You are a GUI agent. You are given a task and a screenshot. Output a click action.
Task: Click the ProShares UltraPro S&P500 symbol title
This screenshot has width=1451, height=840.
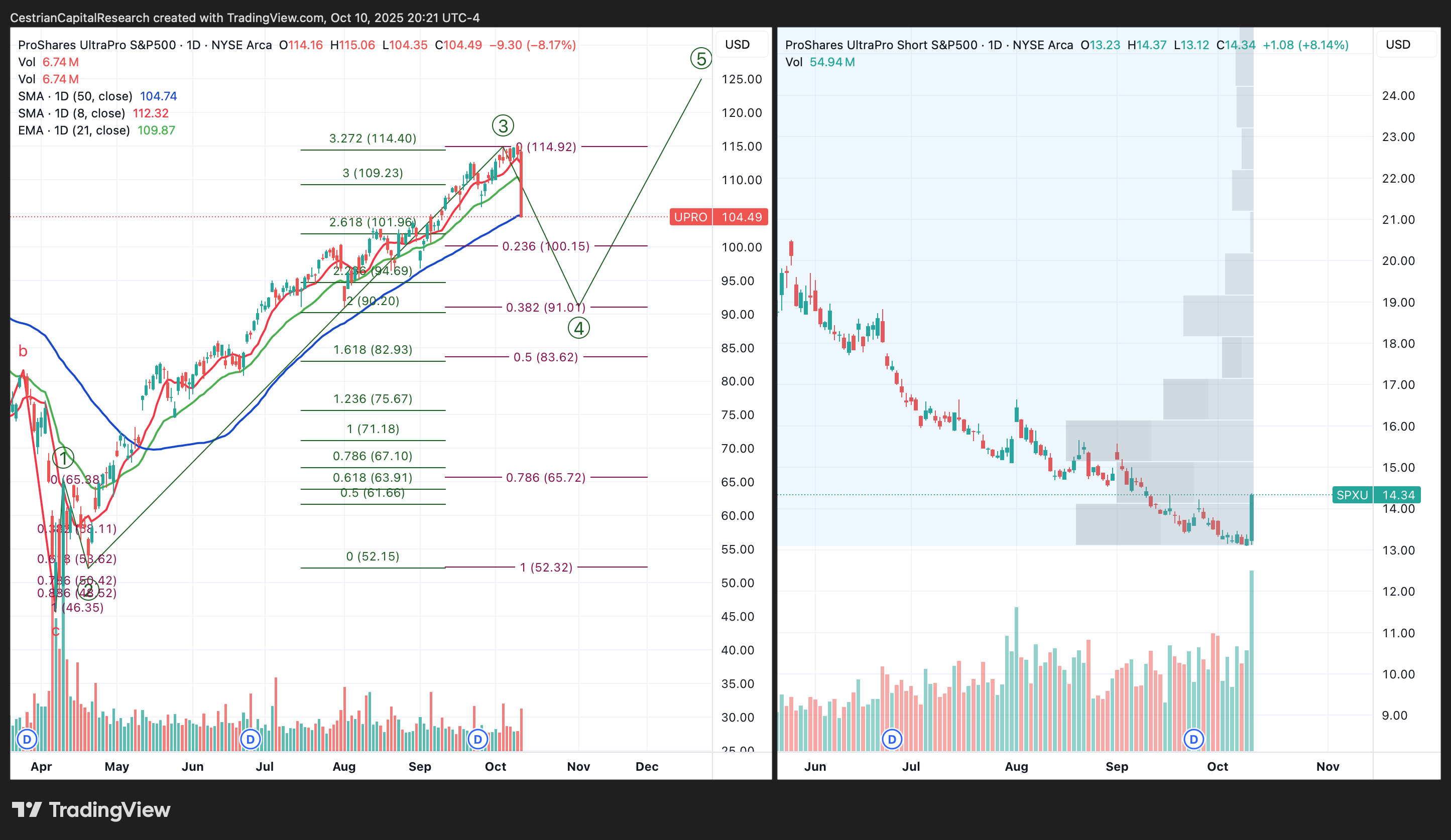coord(97,45)
